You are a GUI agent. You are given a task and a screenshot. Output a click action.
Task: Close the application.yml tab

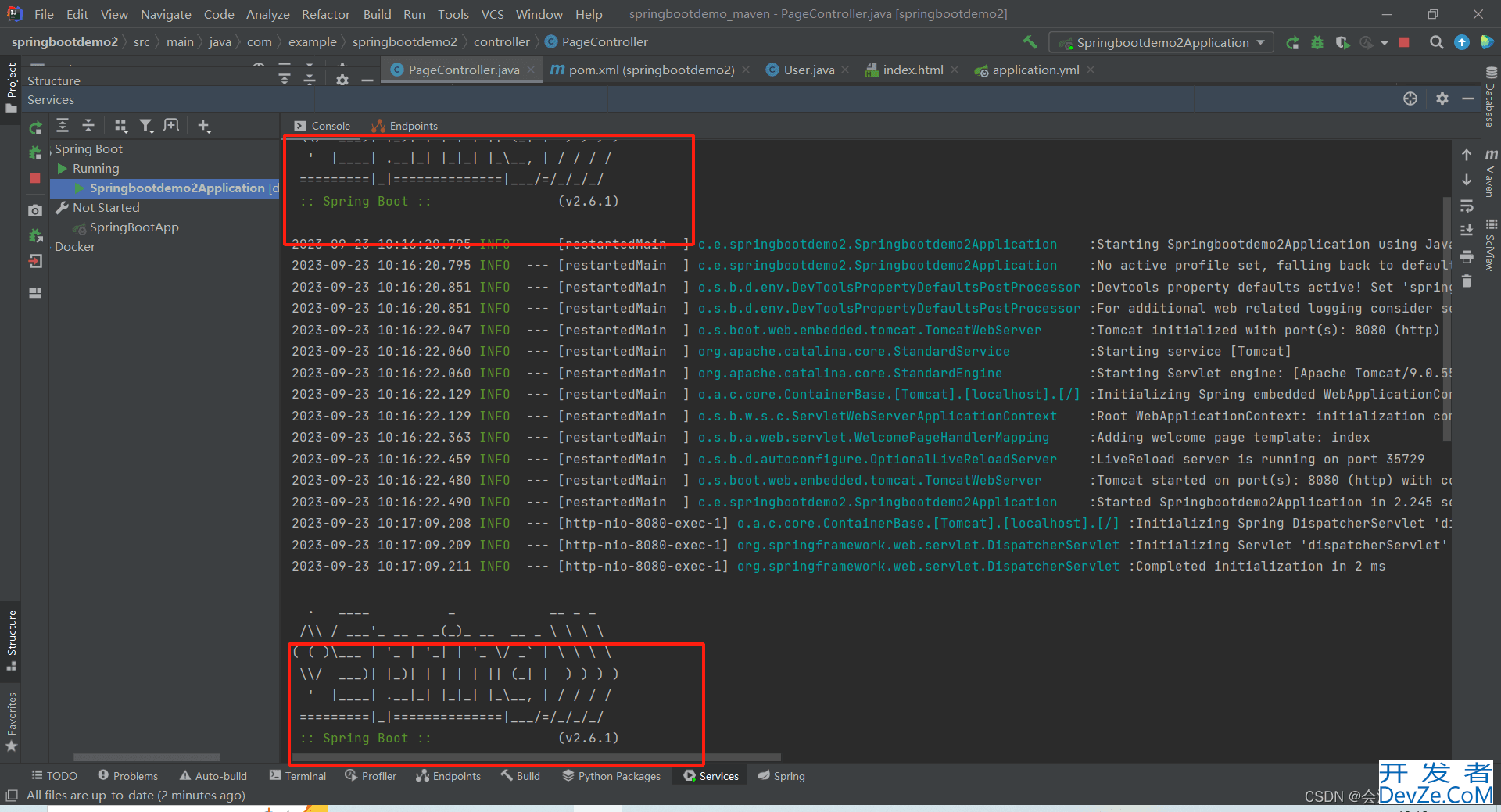[1091, 70]
